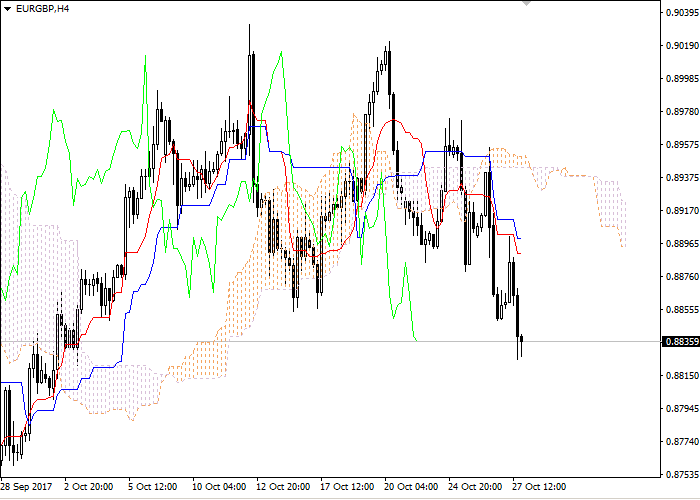Click the chart shift triangle marker at top
The width and height of the screenshot is (700, 500).
pyautogui.click(x=527, y=3)
